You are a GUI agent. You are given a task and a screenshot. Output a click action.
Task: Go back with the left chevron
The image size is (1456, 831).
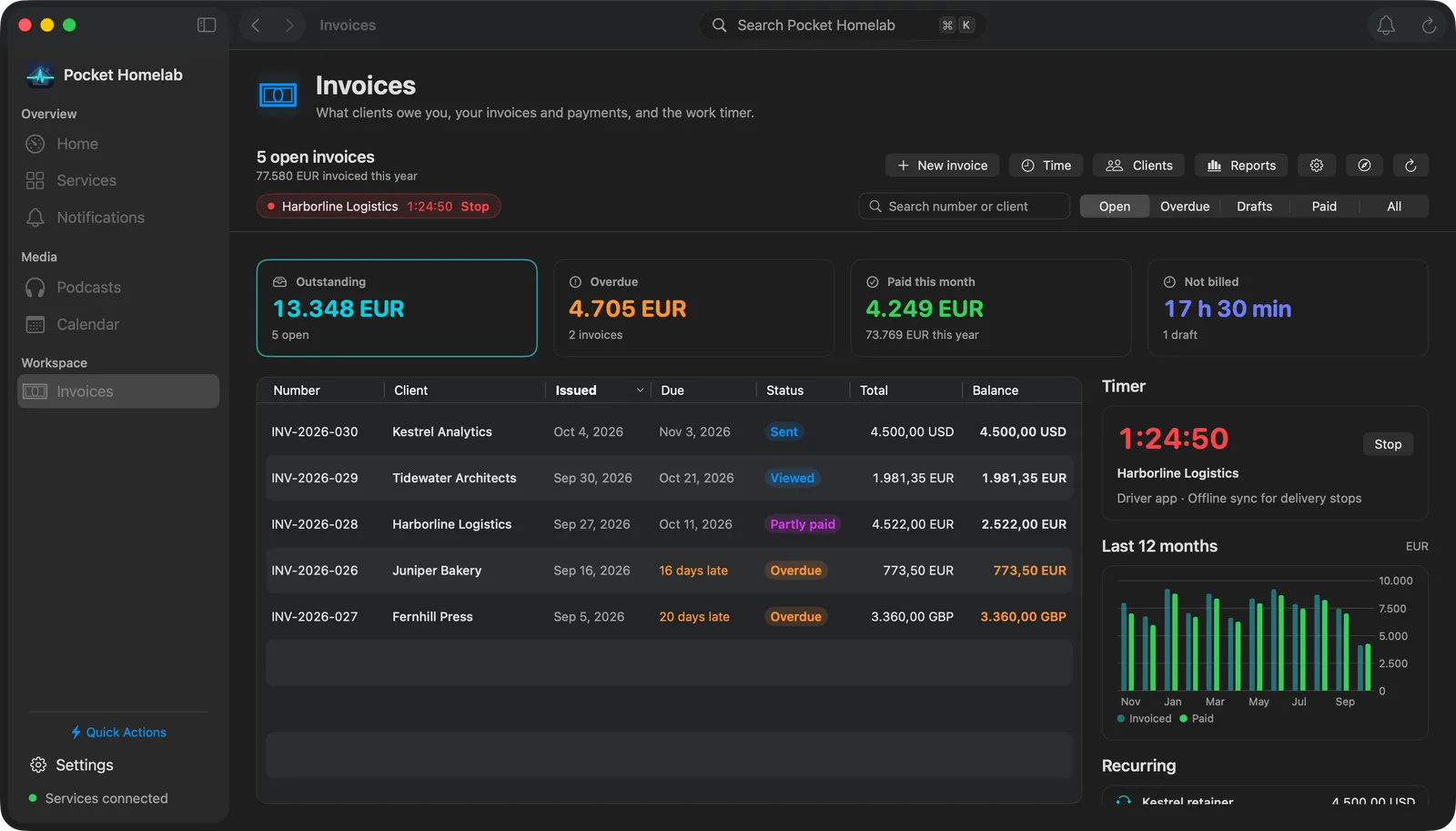256,25
